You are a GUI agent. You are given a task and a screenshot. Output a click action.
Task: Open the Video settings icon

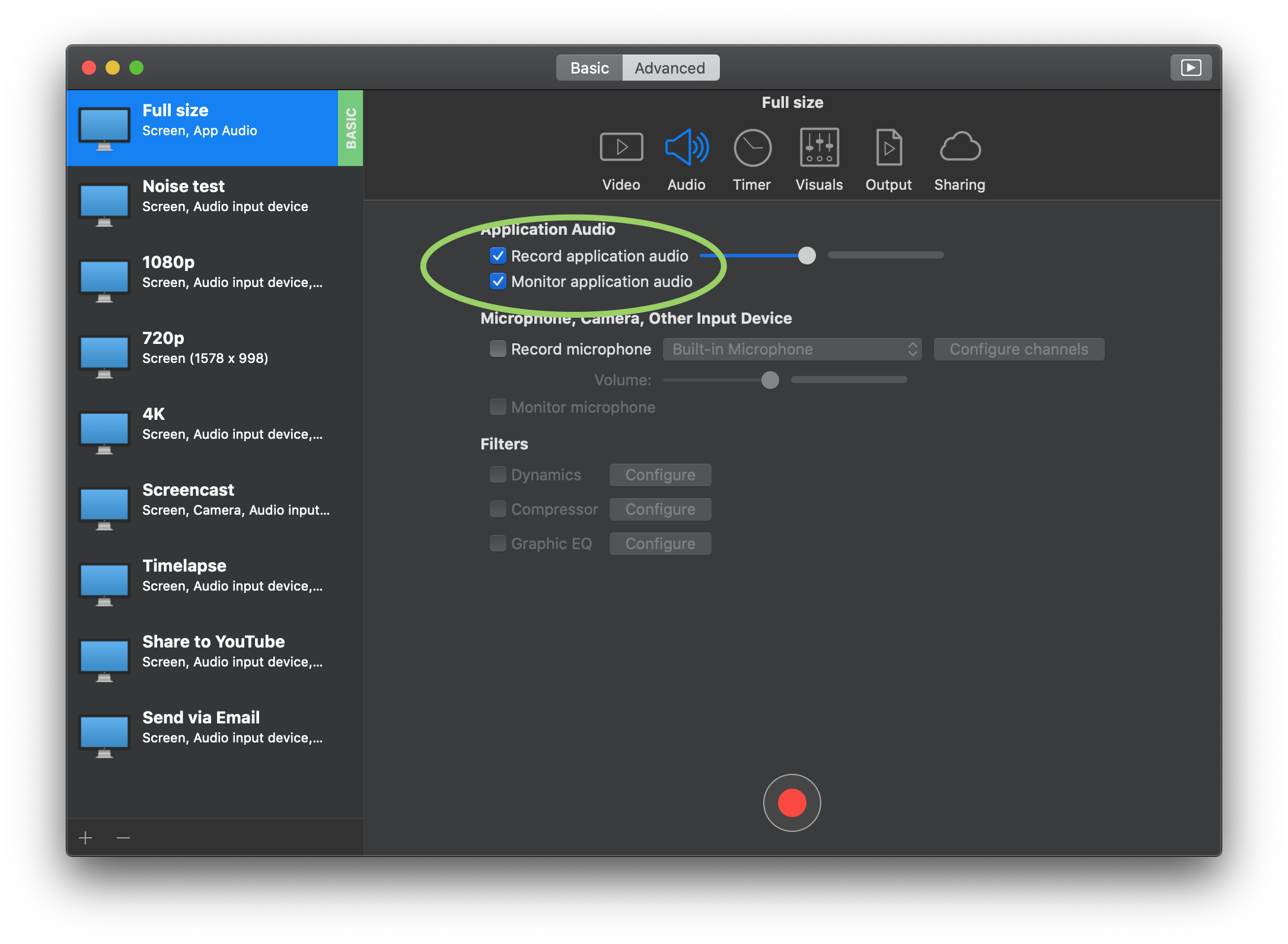click(x=621, y=148)
